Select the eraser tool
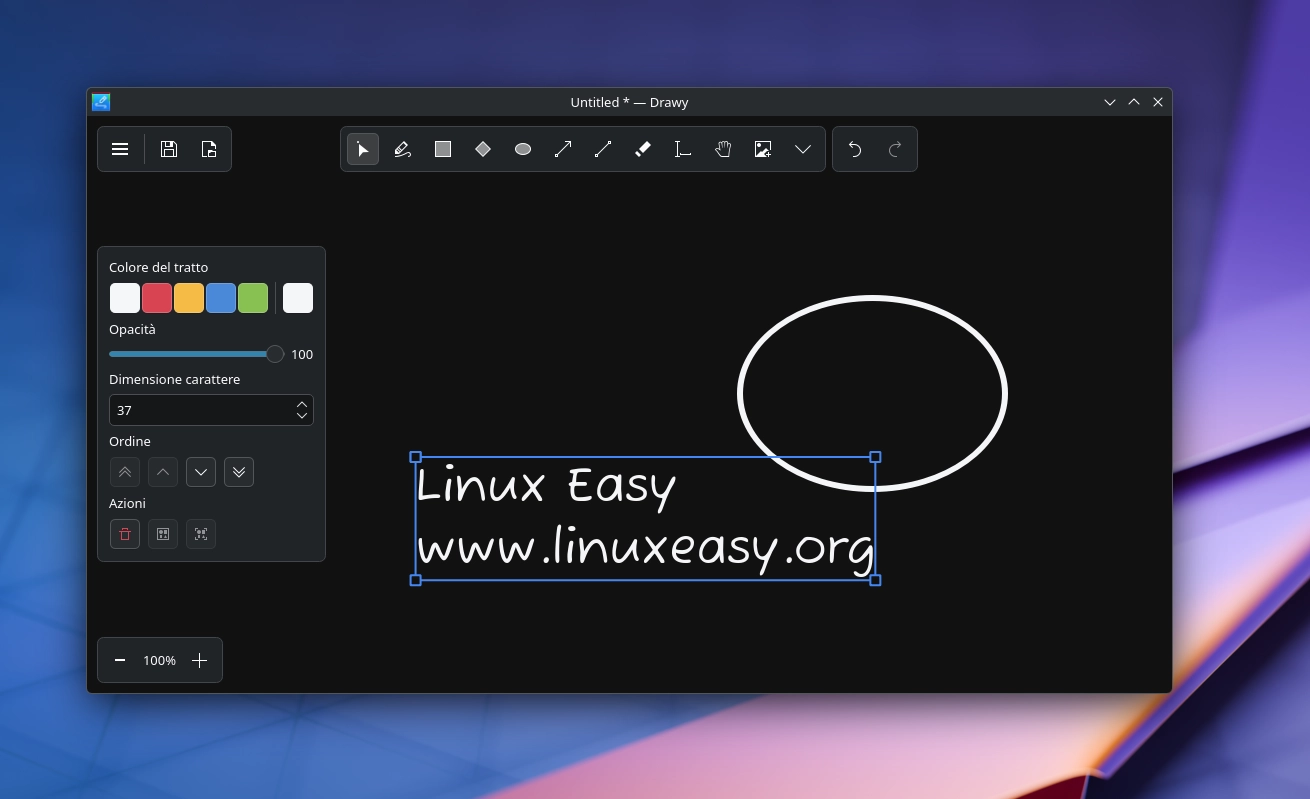This screenshot has height=799, width=1310. [x=643, y=149]
